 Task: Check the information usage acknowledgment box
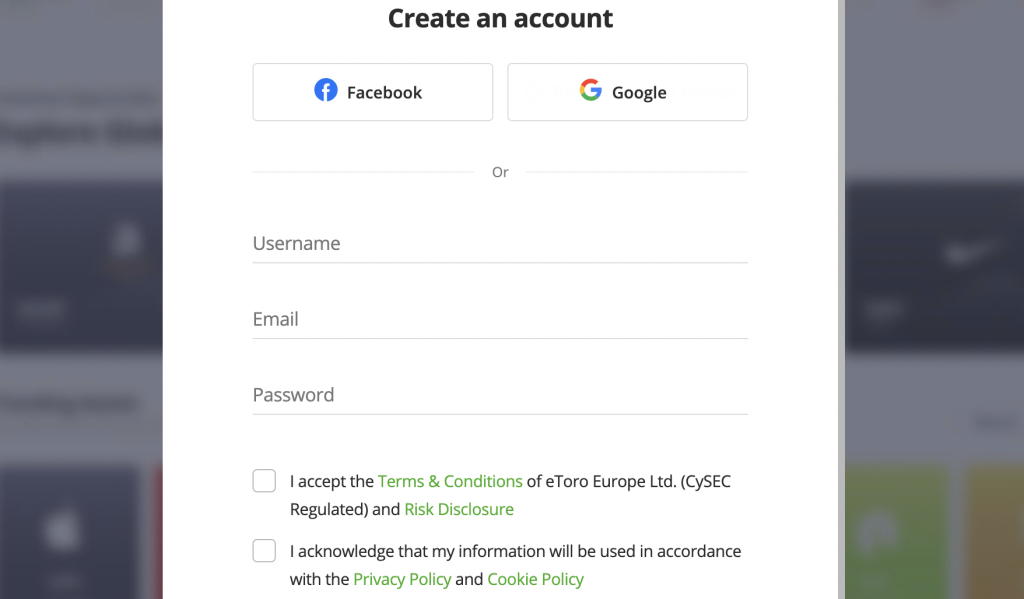pos(264,550)
